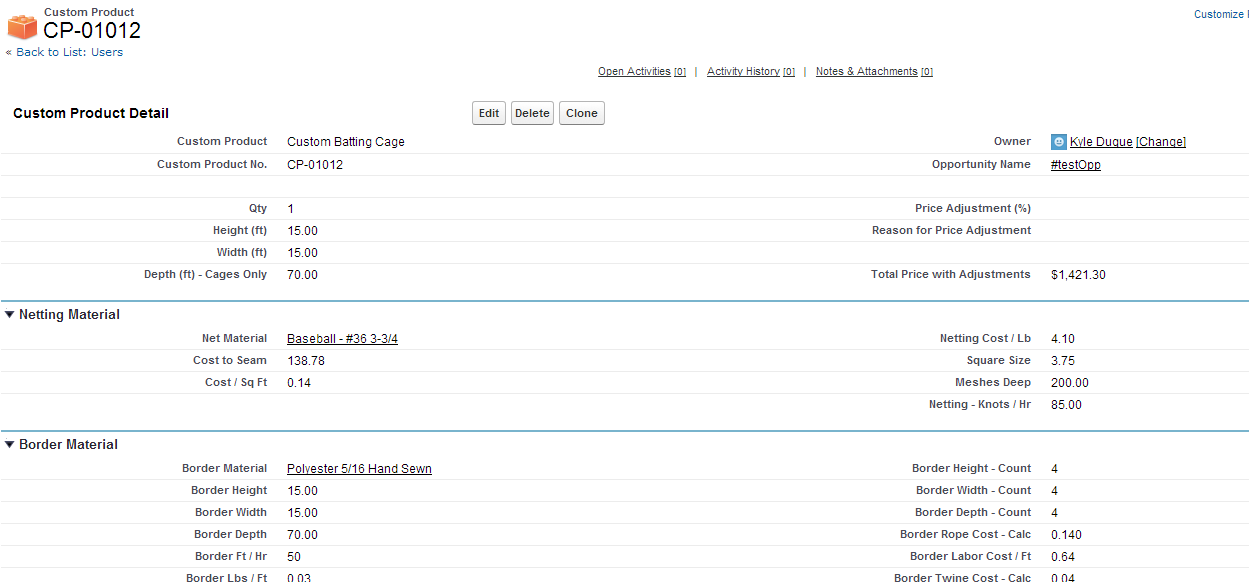Jump to the Activity History section
The height and width of the screenshot is (582, 1249).
tap(743, 71)
